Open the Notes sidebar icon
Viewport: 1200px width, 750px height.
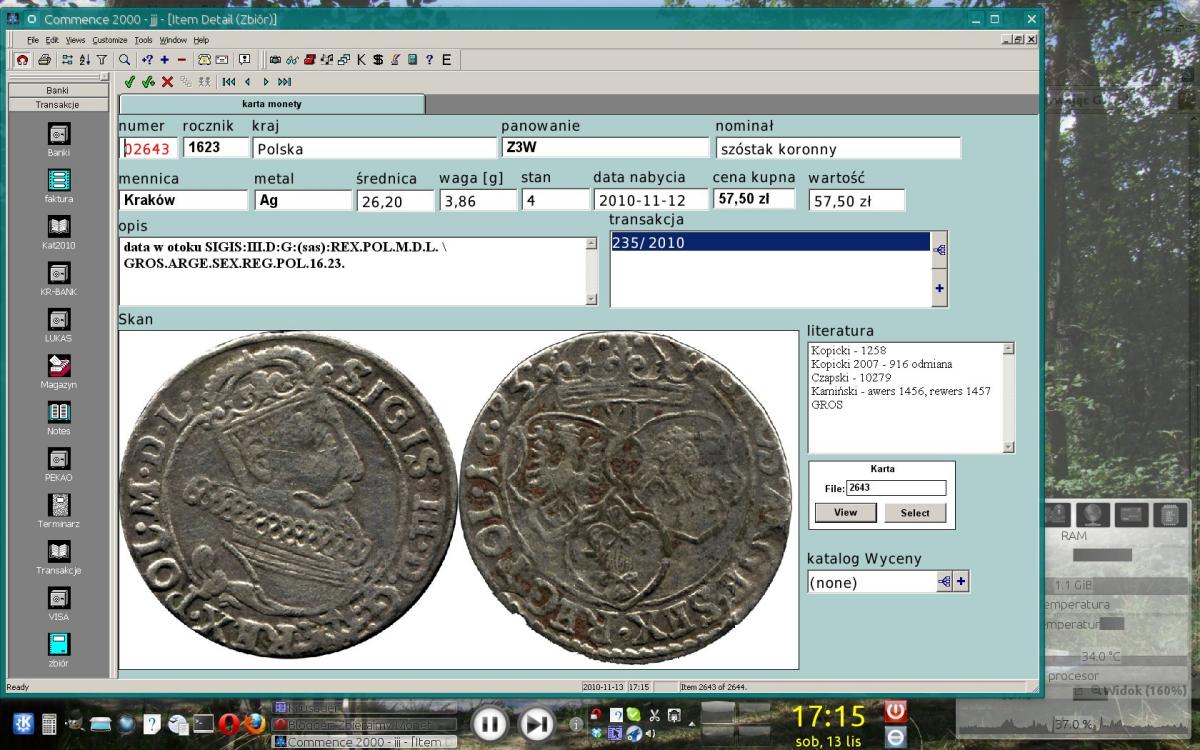point(58,412)
